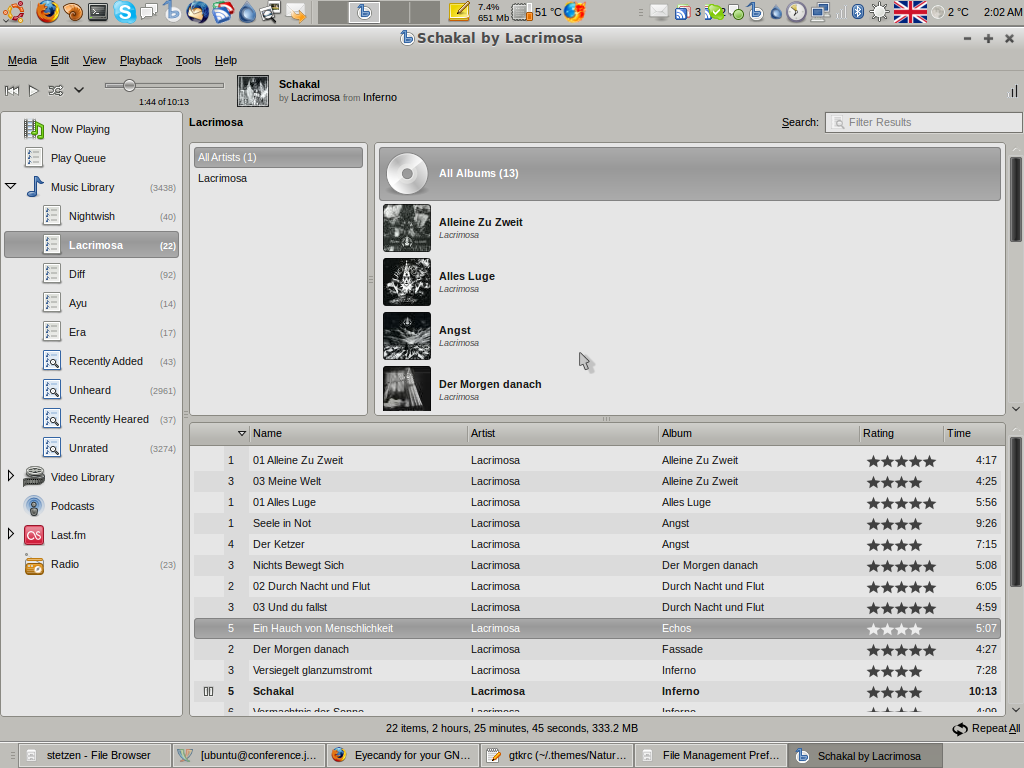Open the Diff playlist

pyautogui.click(x=91, y=274)
